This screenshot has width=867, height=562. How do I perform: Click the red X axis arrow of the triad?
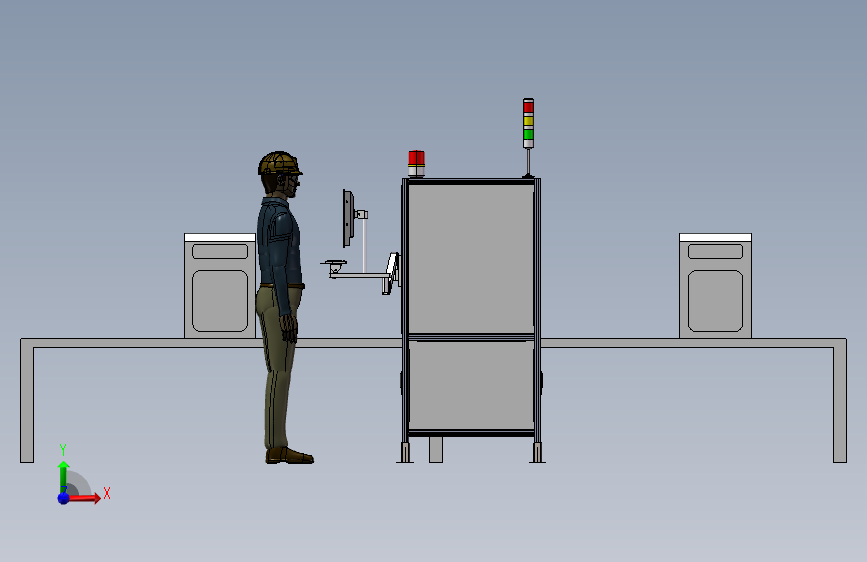pos(83,498)
